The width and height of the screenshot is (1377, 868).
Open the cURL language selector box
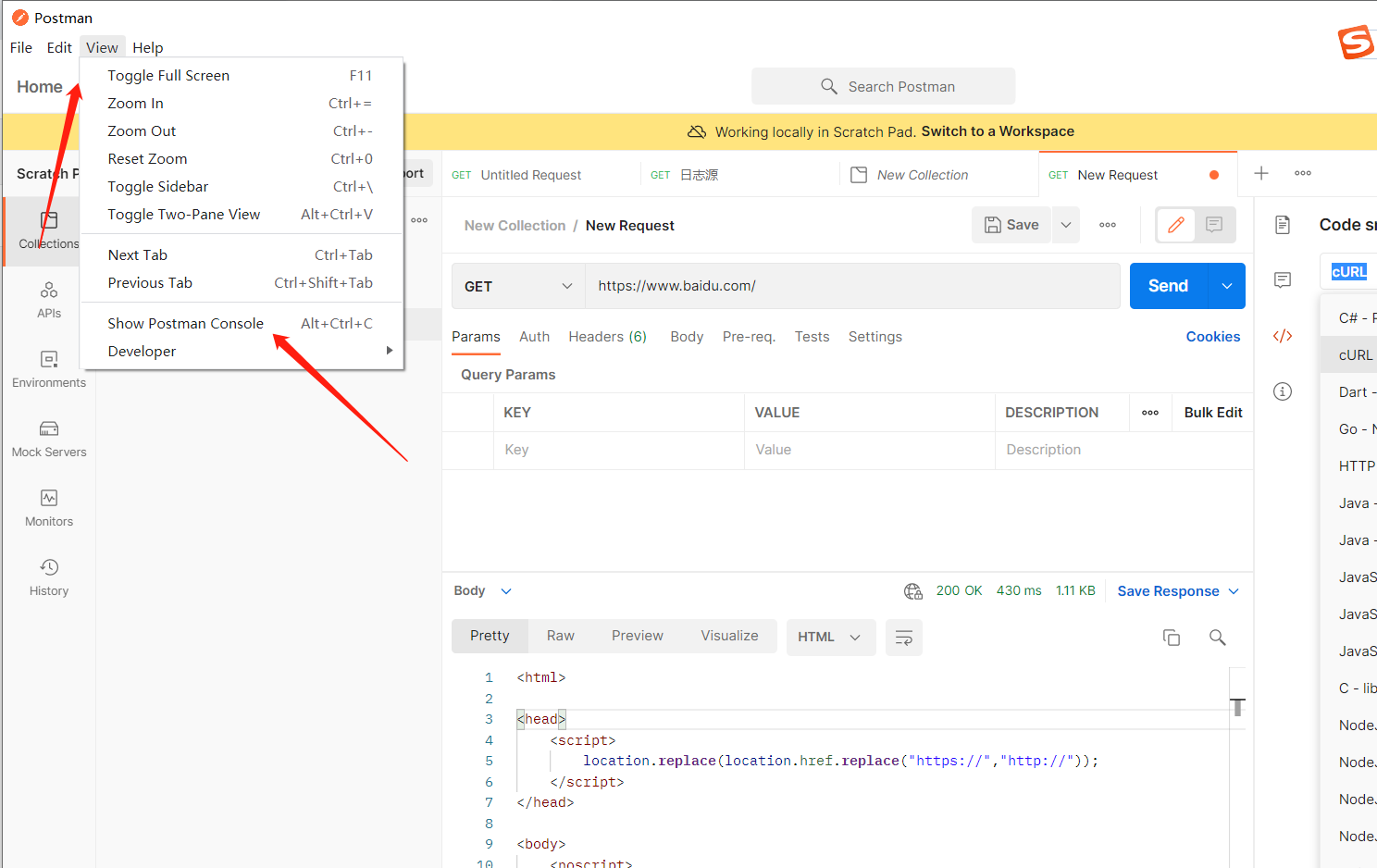[1349, 272]
